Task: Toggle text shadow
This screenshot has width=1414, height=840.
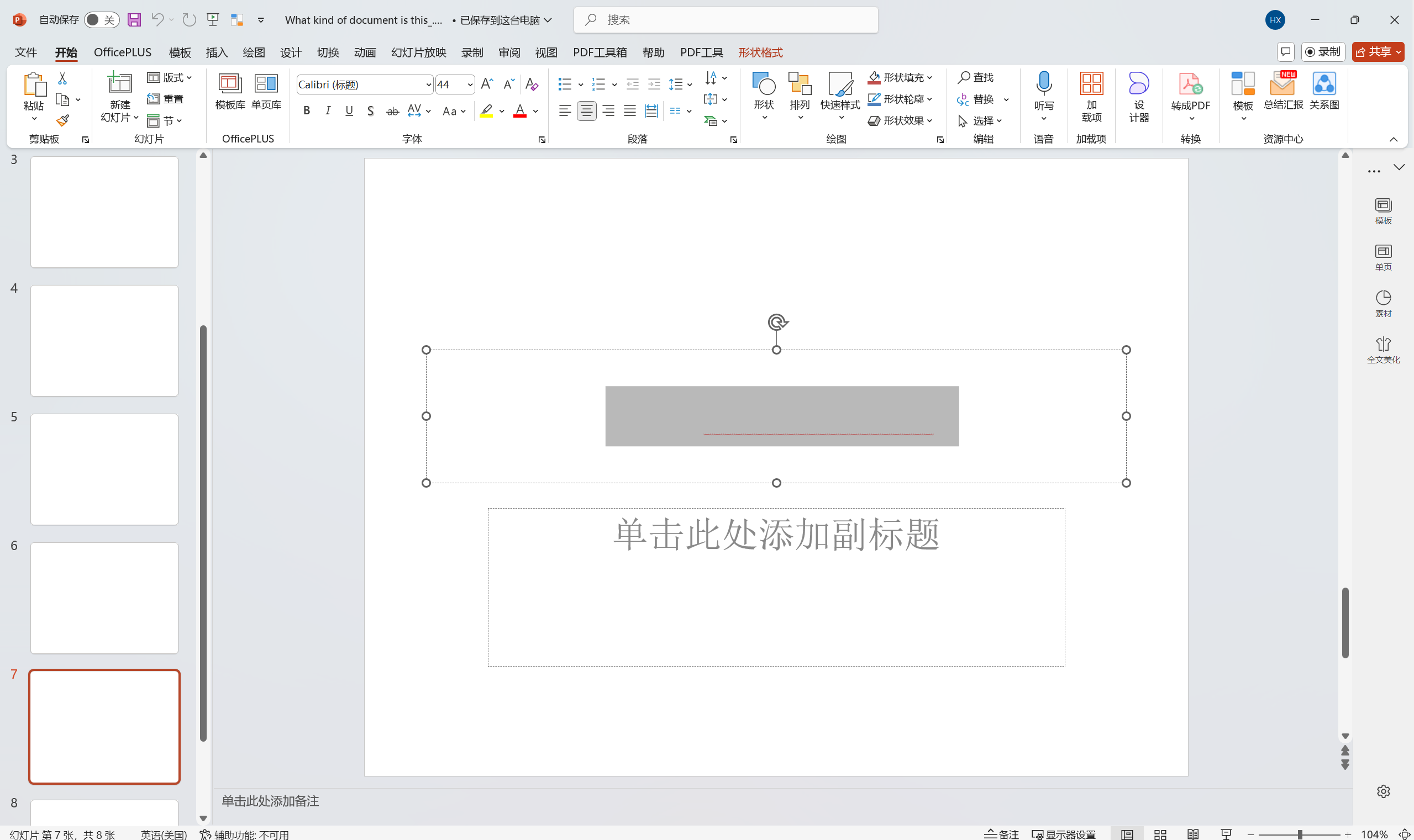Action: (x=370, y=111)
